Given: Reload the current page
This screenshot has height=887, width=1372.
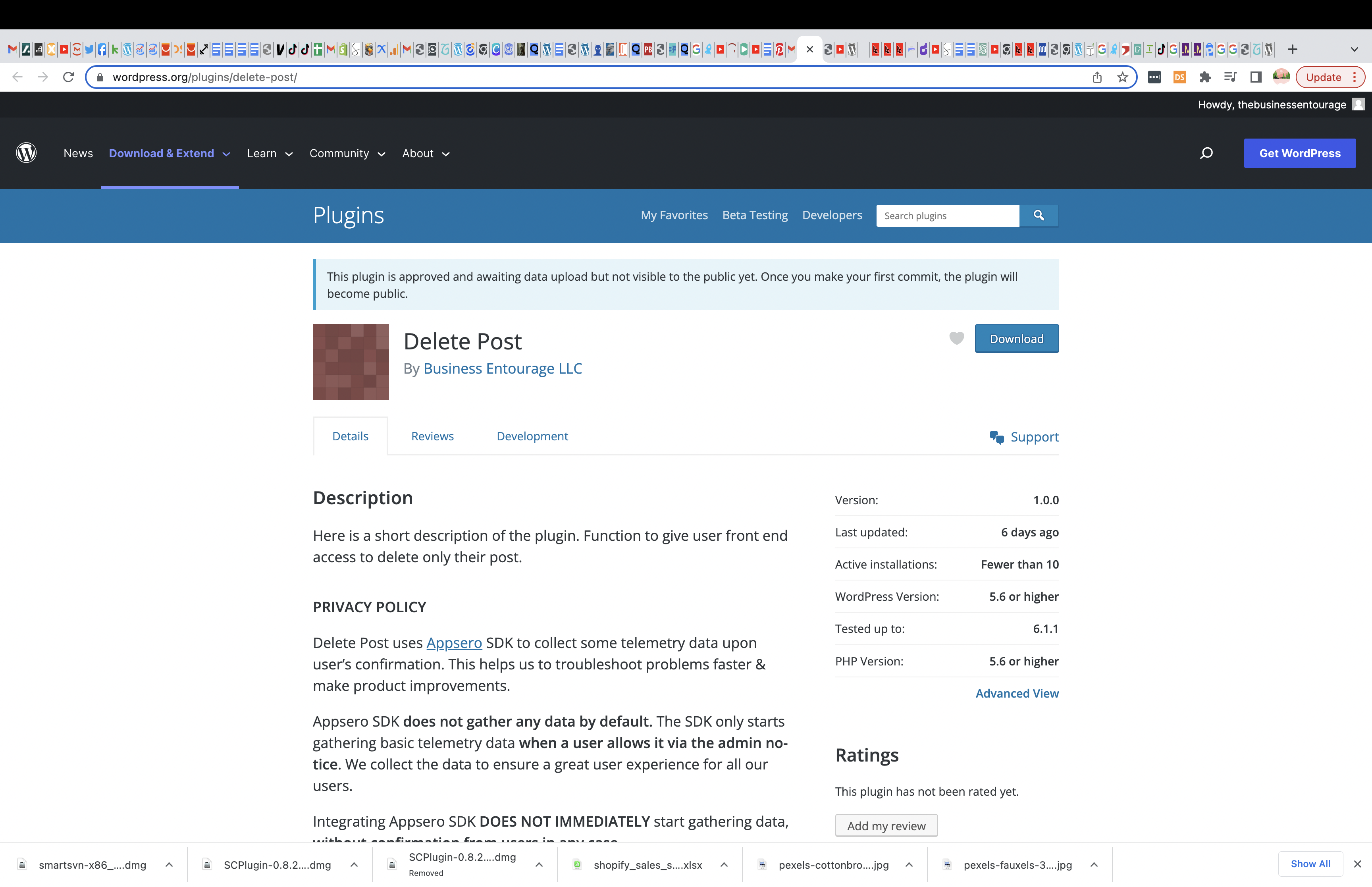Looking at the screenshot, I should pyautogui.click(x=69, y=77).
